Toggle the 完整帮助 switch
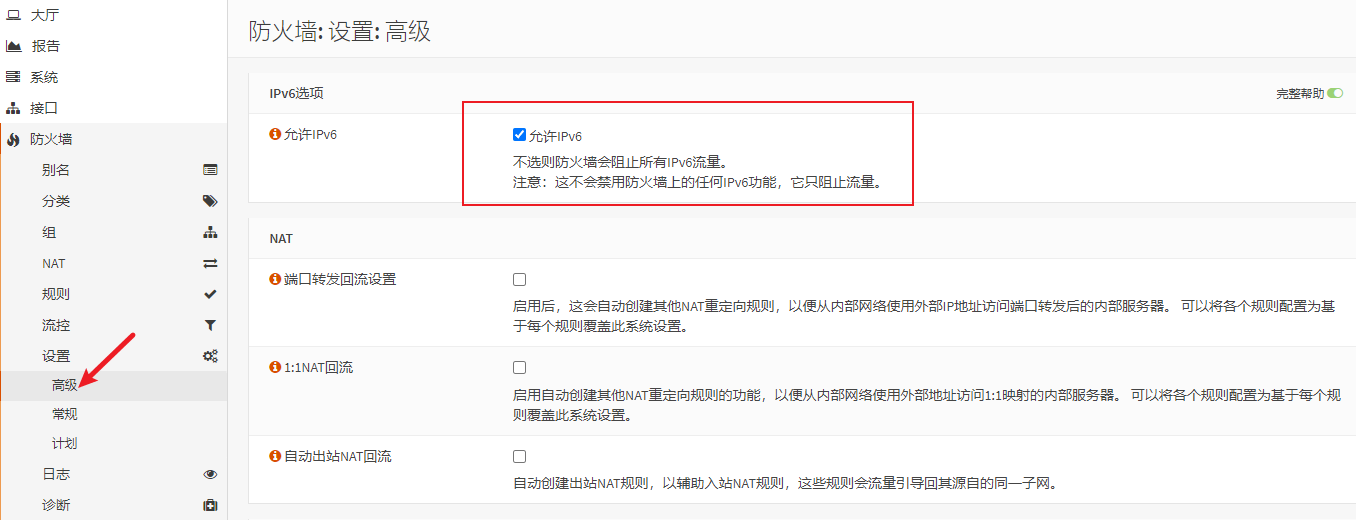 [1335, 94]
